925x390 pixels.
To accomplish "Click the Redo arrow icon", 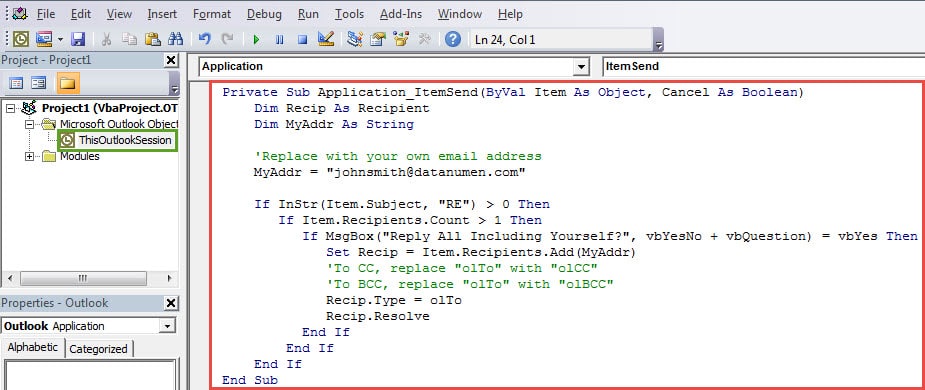I will [x=227, y=40].
